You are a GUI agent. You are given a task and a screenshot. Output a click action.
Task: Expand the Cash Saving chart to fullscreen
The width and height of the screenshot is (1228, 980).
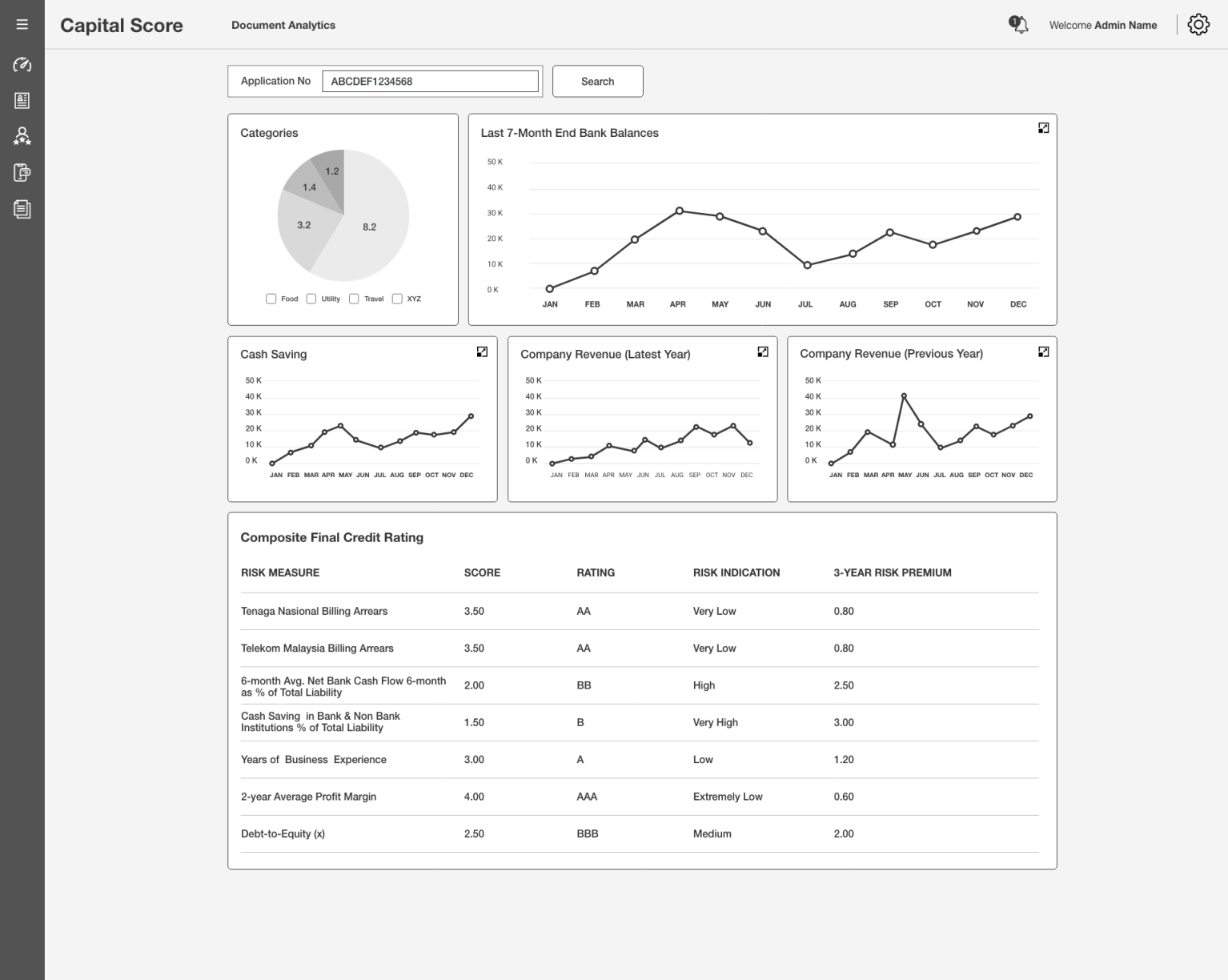(481, 351)
